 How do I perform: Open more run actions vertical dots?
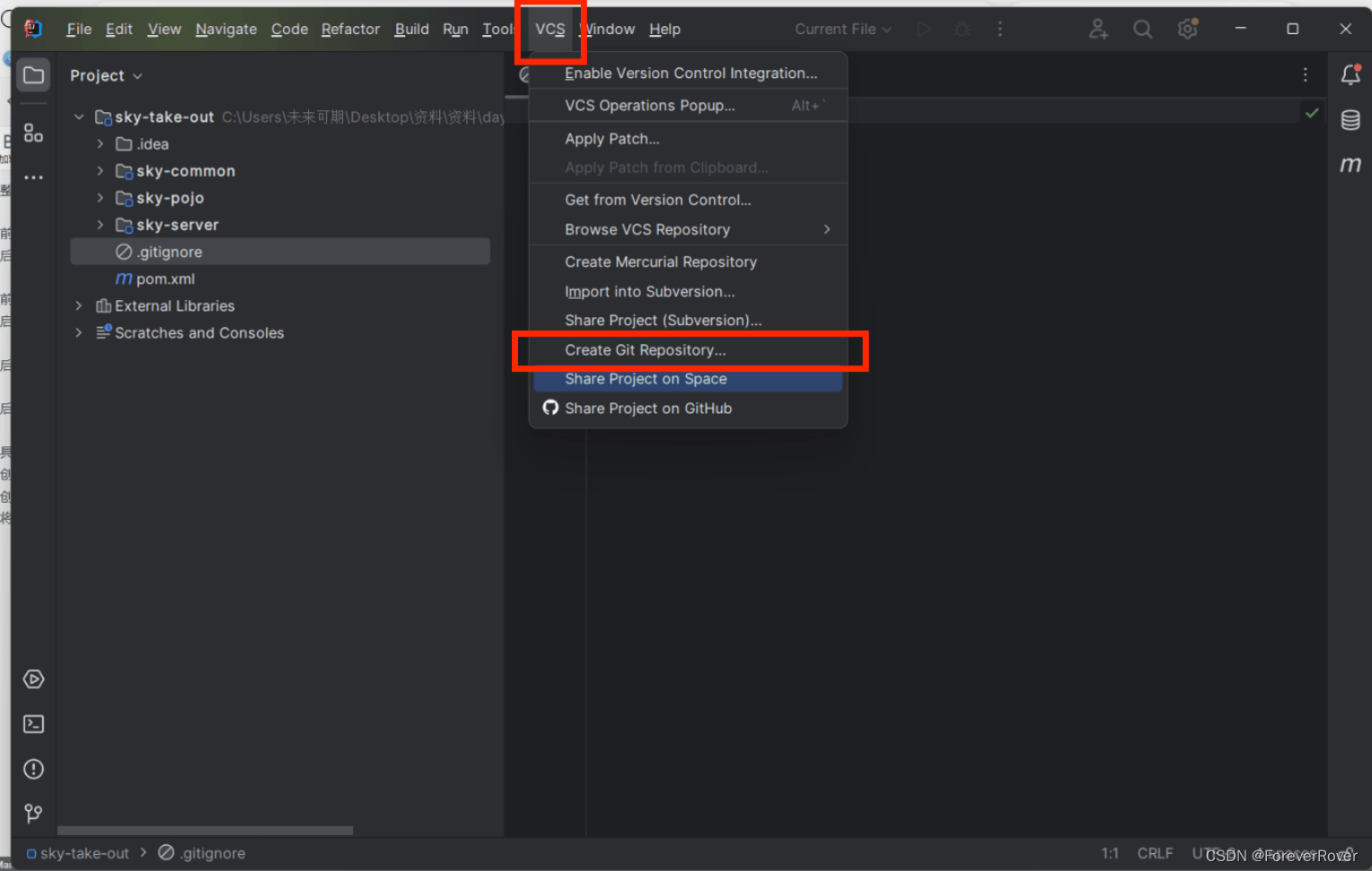click(x=999, y=29)
